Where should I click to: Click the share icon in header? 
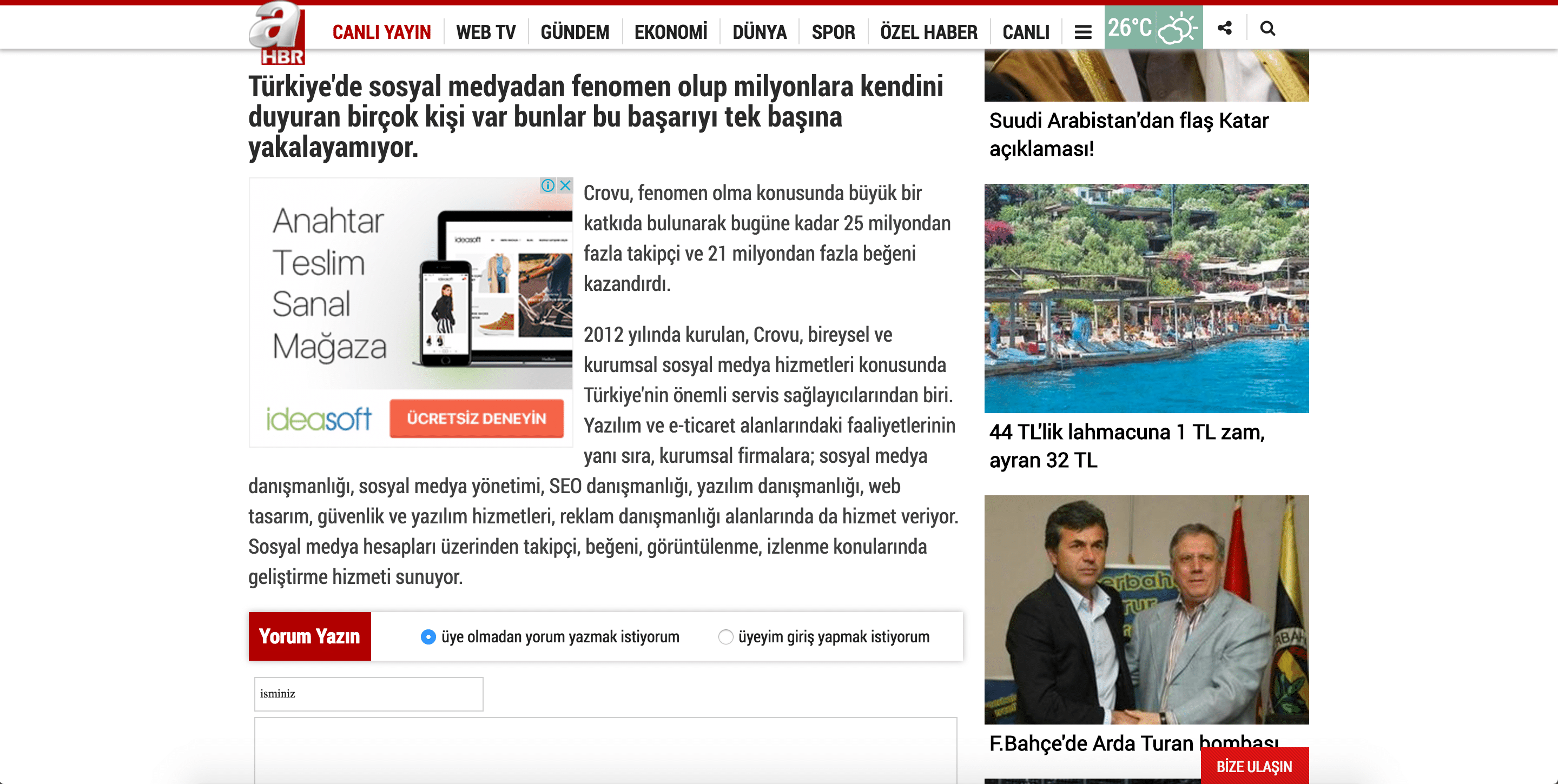(x=1225, y=29)
